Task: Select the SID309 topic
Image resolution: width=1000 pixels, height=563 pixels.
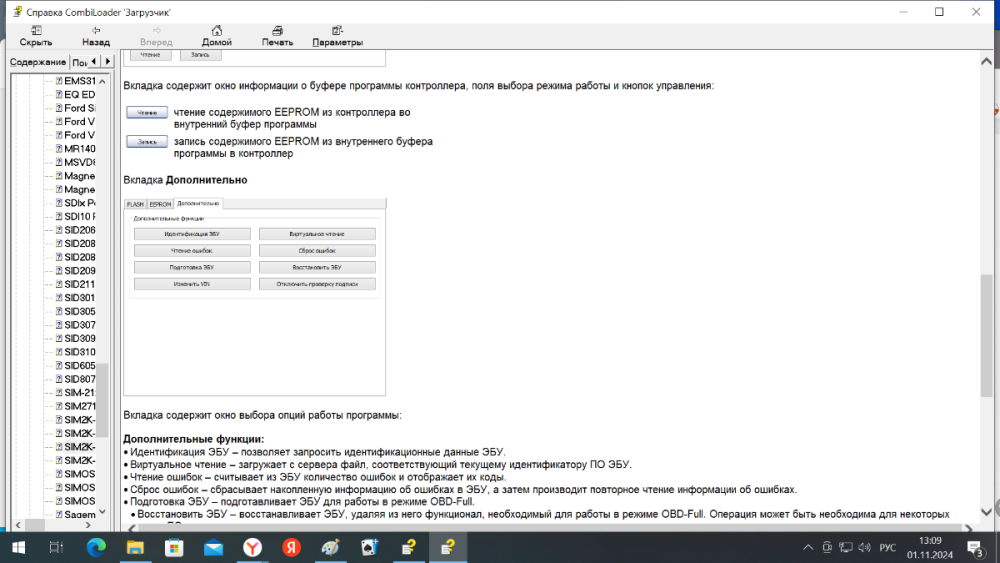Action: pyautogui.click(x=80, y=339)
